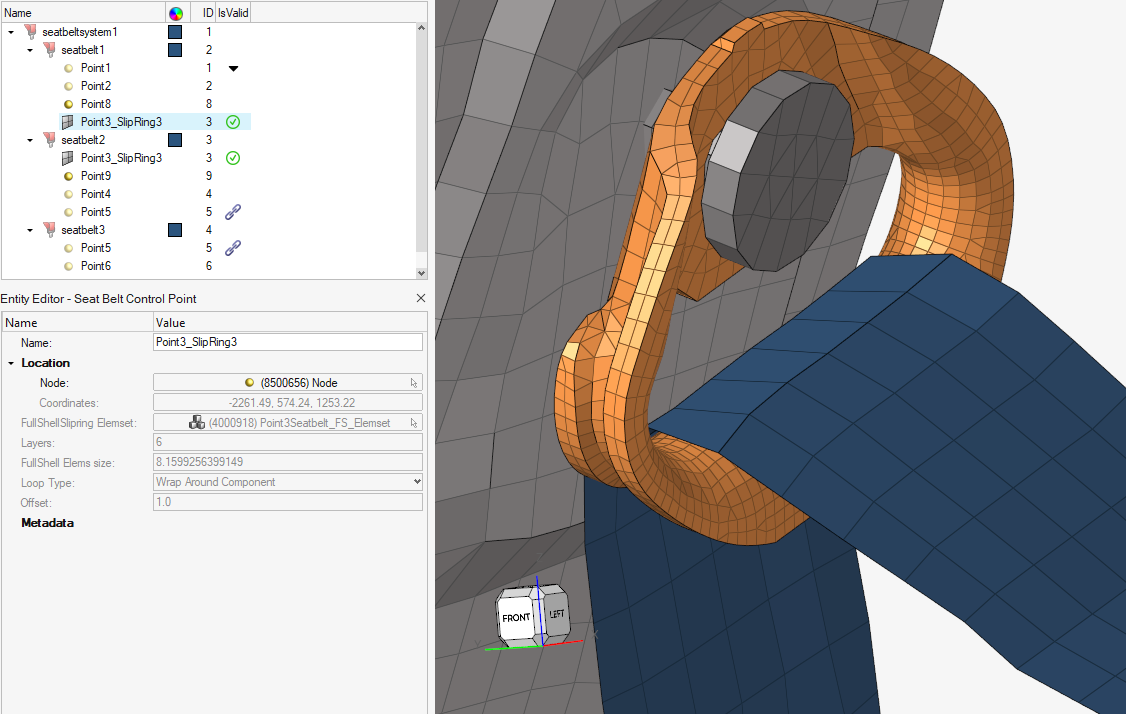
Task: Click the color wheel column header icon
Action: [176, 12]
